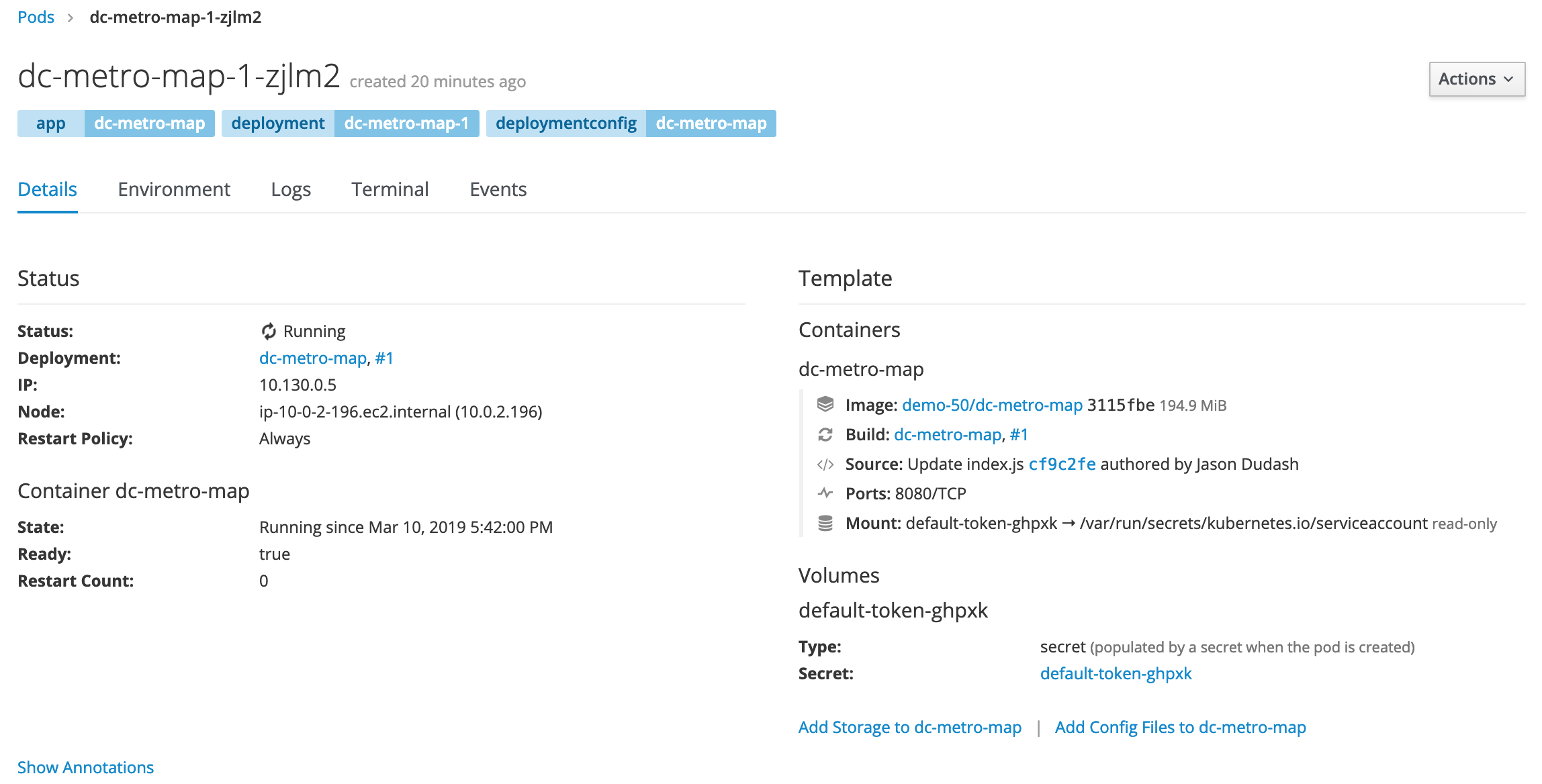1542x784 pixels.
Task: Expand the Show Annotations section
Action: (x=85, y=767)
